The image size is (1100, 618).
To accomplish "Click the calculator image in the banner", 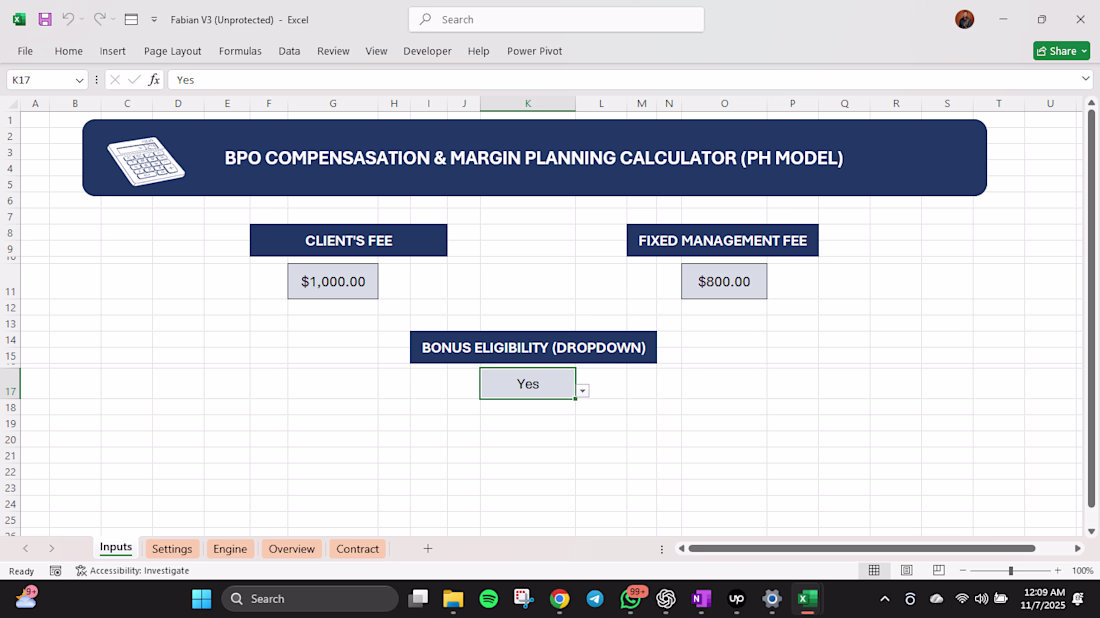I will pyautogui.click(x=145, y=161).
